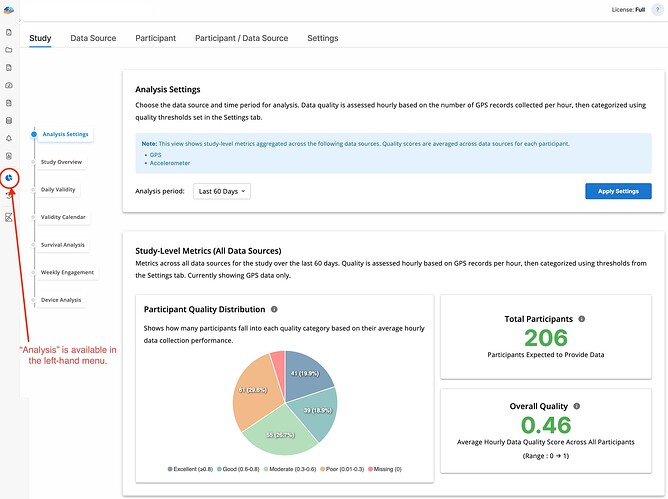Switch to the Data Source tab
The height and width of the screenshot is (499, 668).
pos(93,38)
